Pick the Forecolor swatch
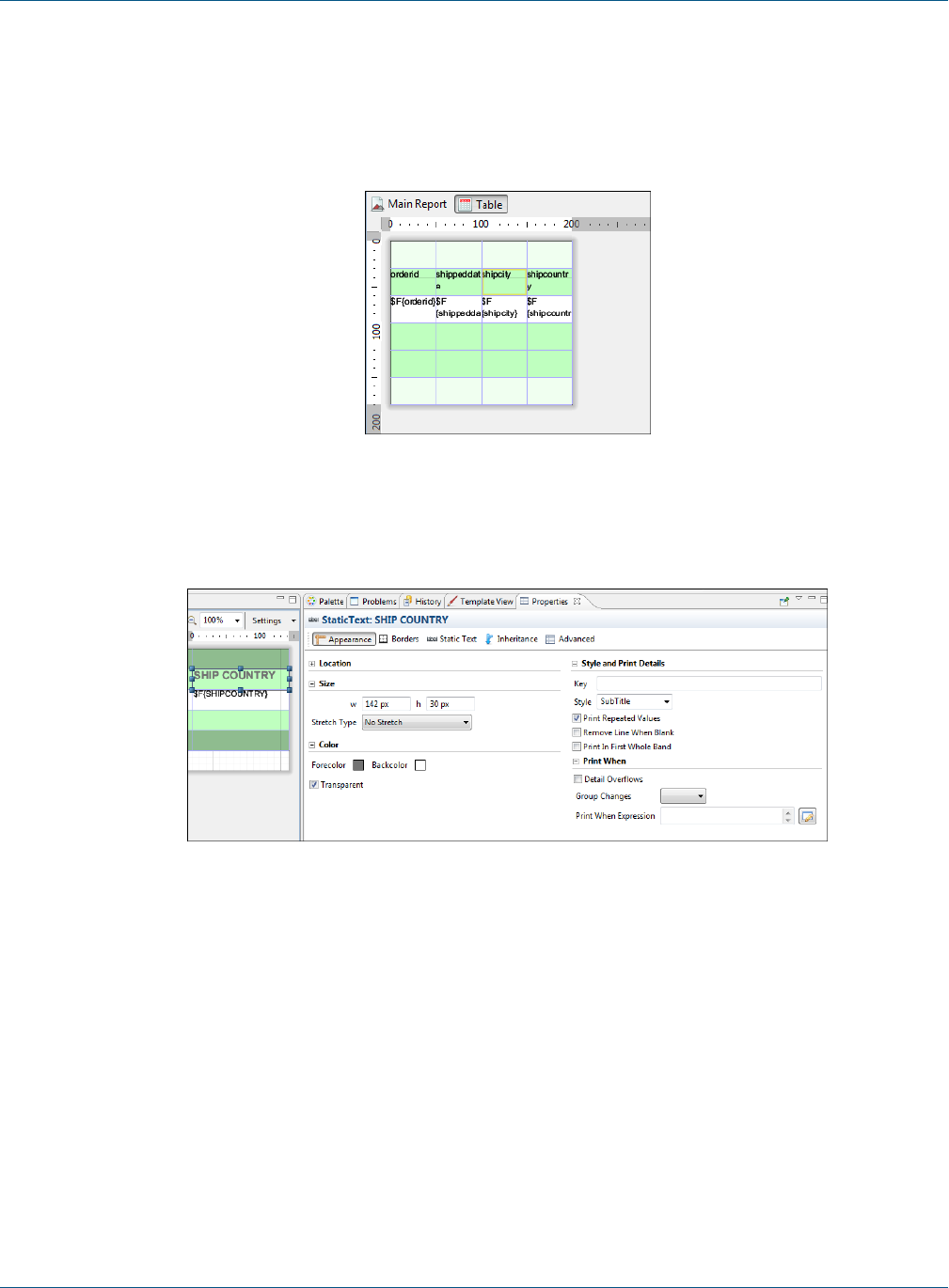Viewport: 949px width, 1288px height. coord(358,765)
